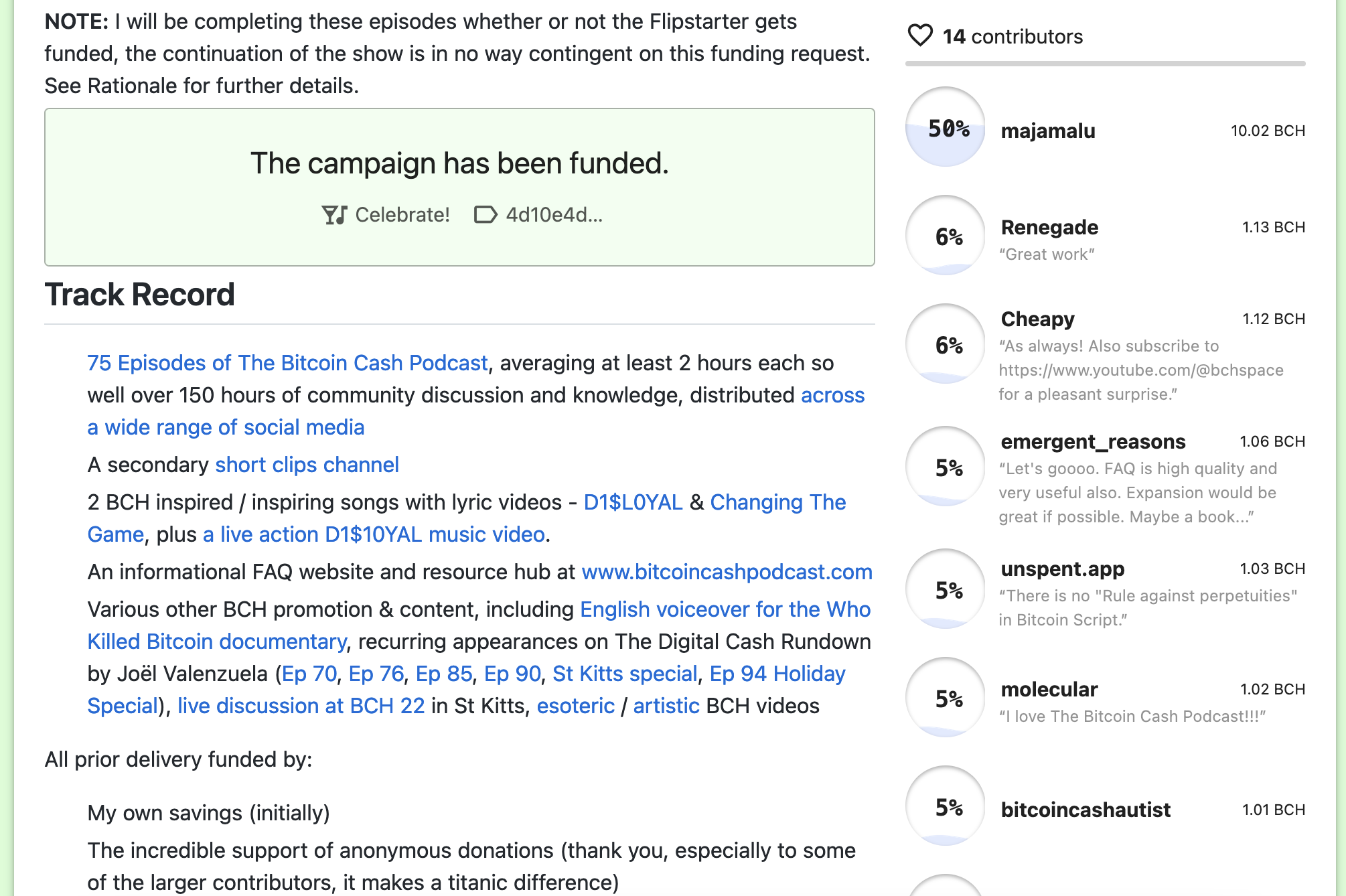The height and width of the screenshot is (896, 1346).
Task: Click the Celebrate! button text
Action: (402, 215)
